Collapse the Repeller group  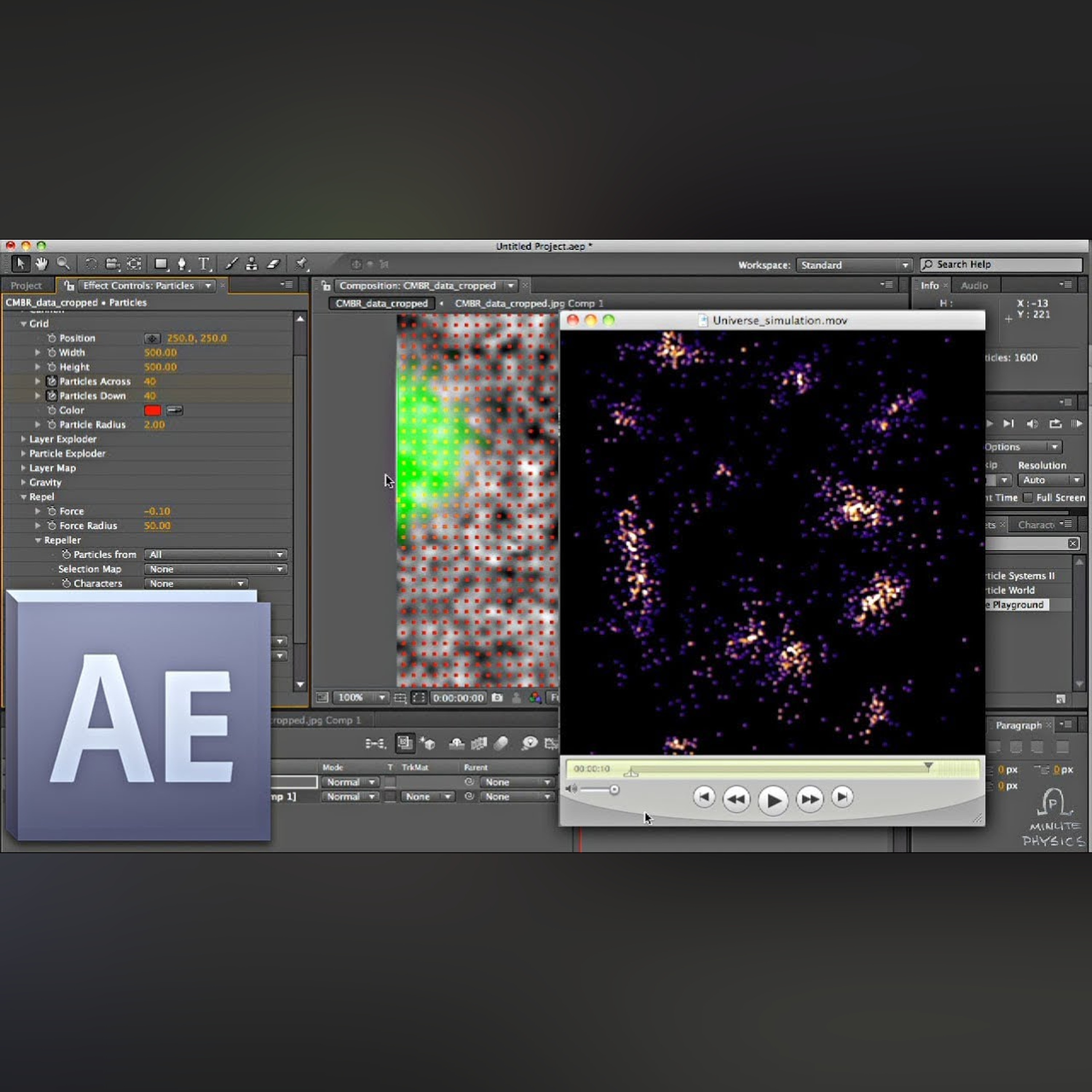[38, 540]
